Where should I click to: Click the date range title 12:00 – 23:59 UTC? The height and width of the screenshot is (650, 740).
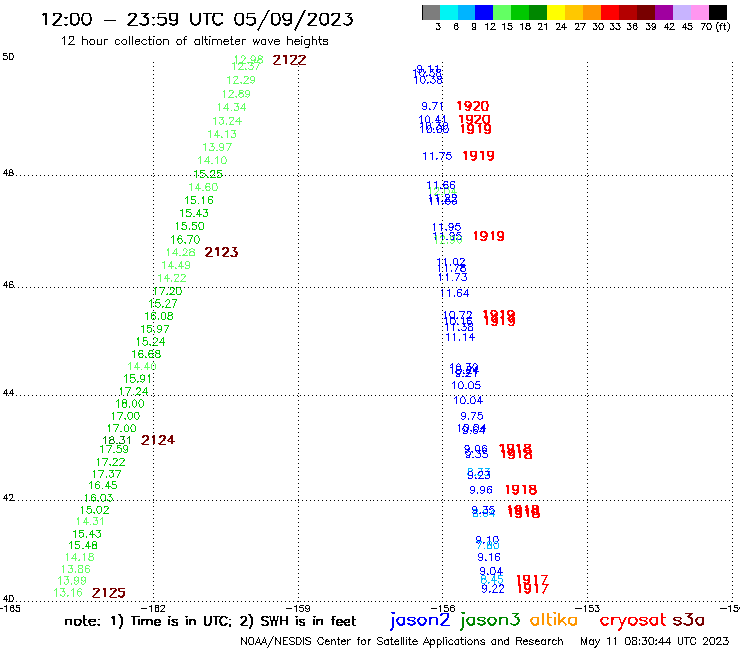pyautogui.click(x=197, y=19)
